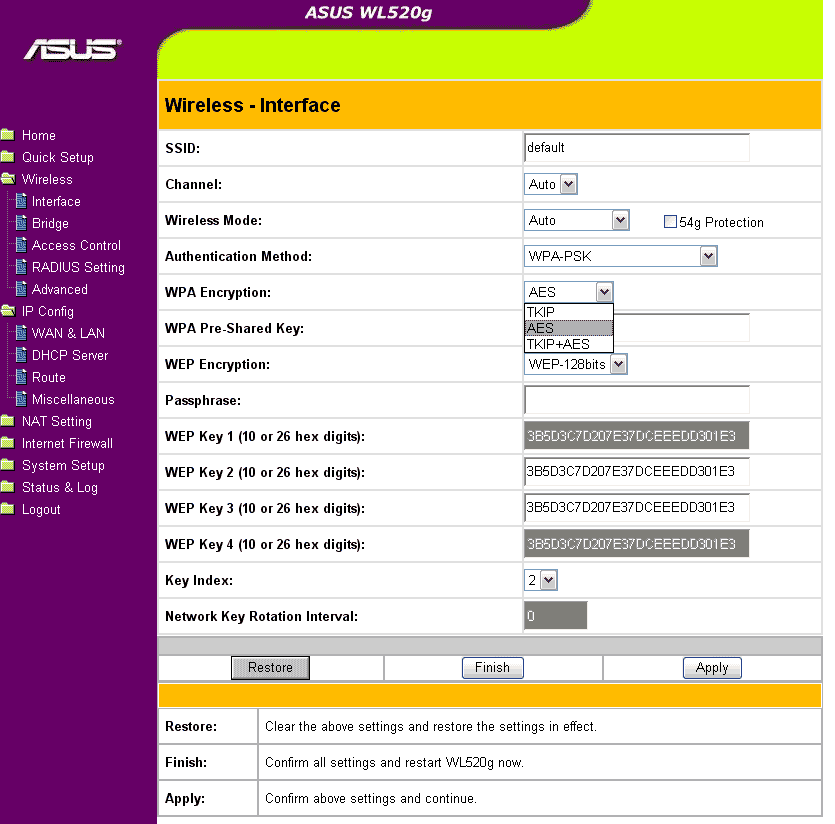The image size is (835, 824).
Task: Click the Status & Log folder icon
Action: 7,487
